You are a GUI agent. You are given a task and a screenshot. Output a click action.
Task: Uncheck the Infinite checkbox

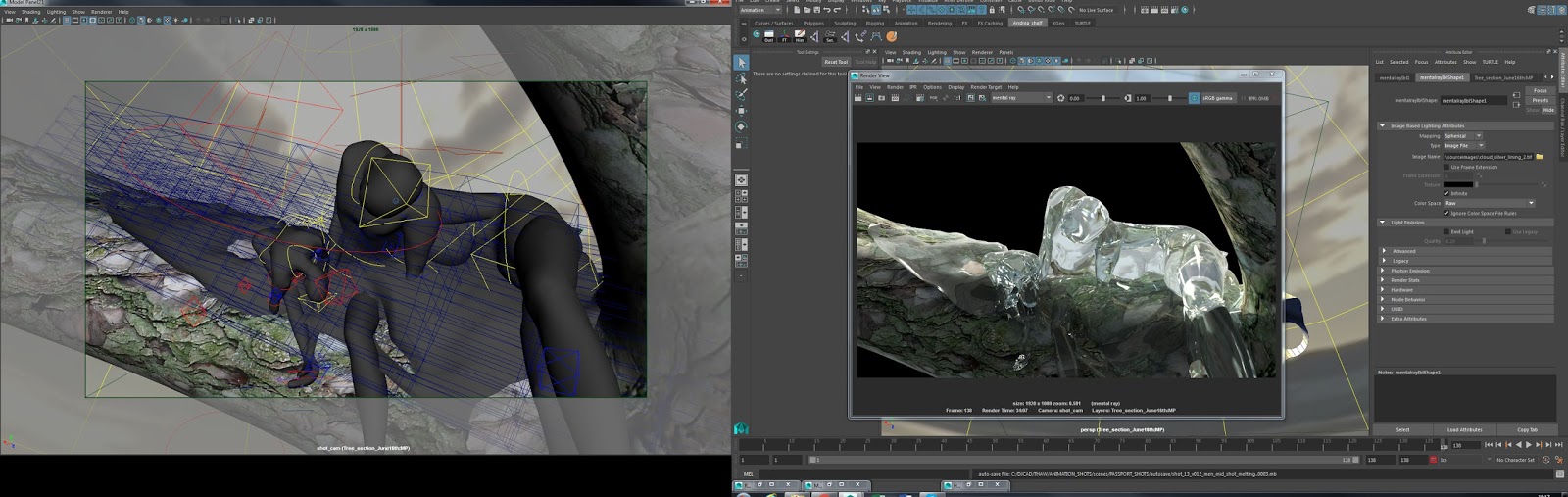tap(1445, 193)
